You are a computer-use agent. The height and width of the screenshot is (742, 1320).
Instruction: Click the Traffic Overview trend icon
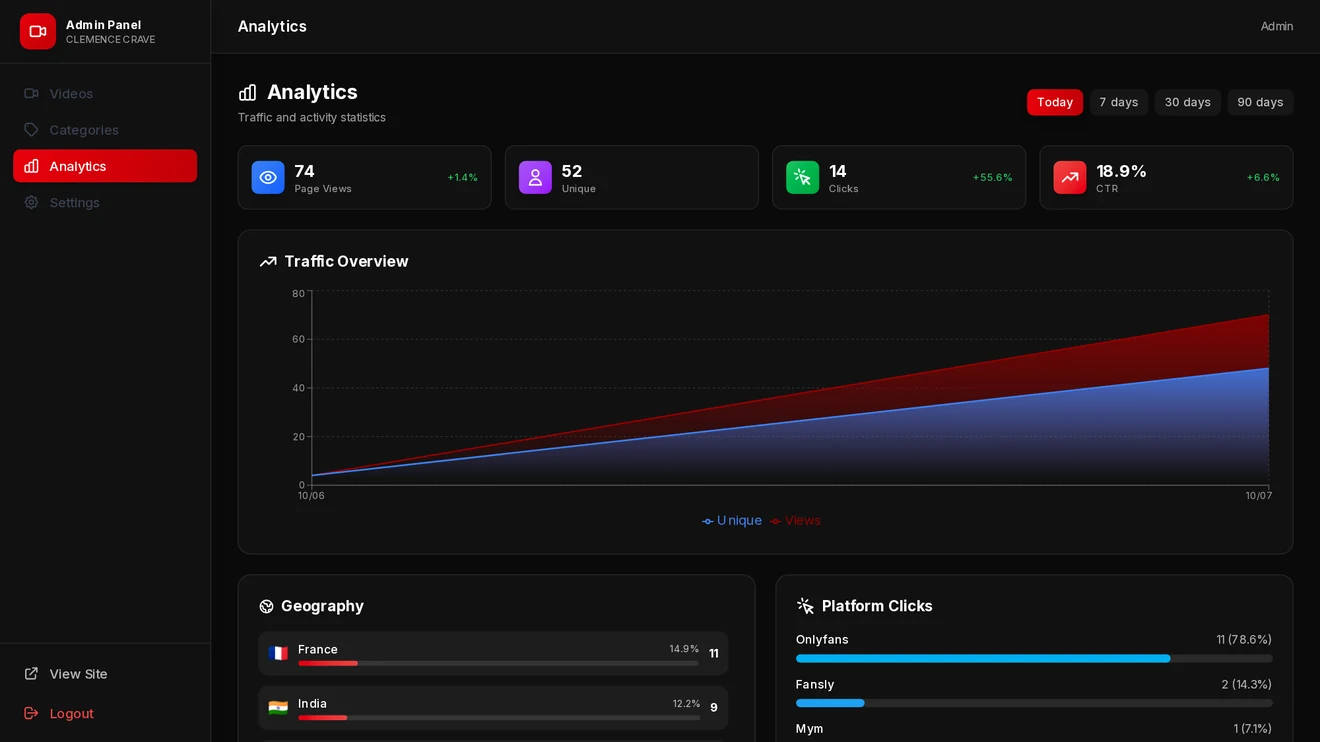268,262
